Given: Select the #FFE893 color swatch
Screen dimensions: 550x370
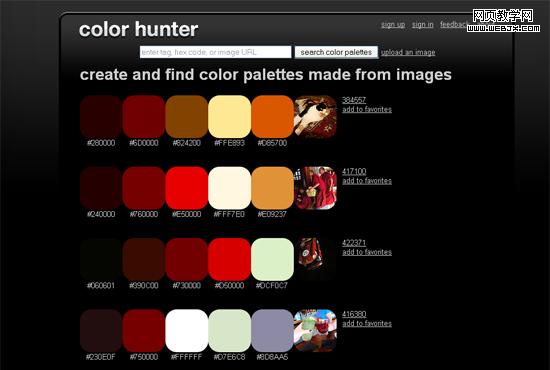Looking at the screenshot, I should pyautogui.click(x=229, y=117).
